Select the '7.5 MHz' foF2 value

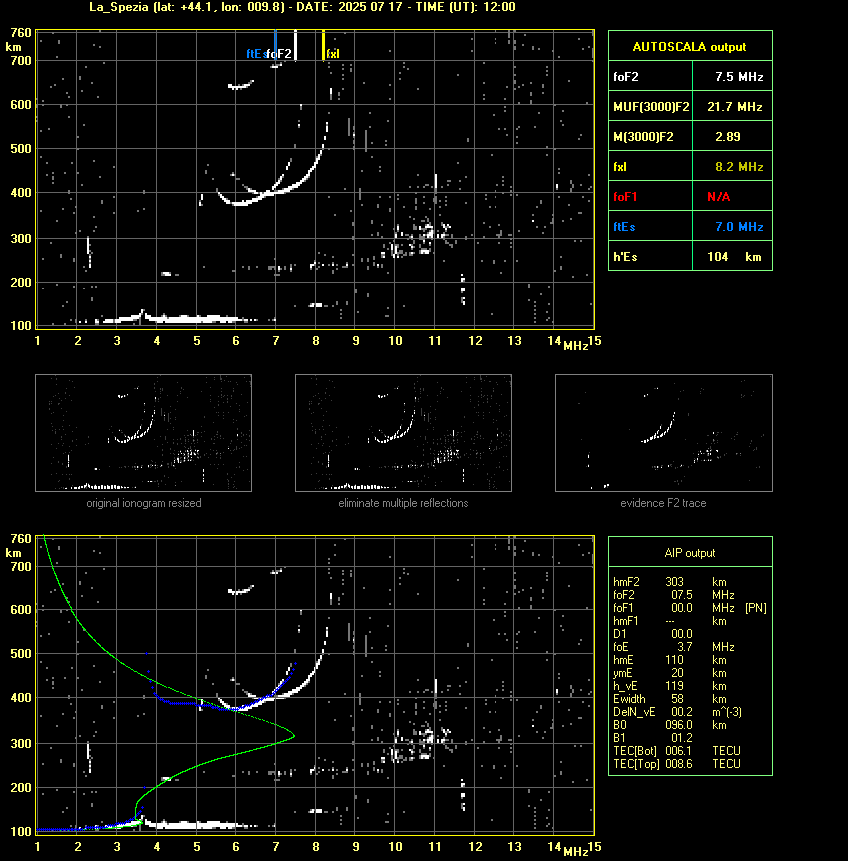tap(739, 77)
